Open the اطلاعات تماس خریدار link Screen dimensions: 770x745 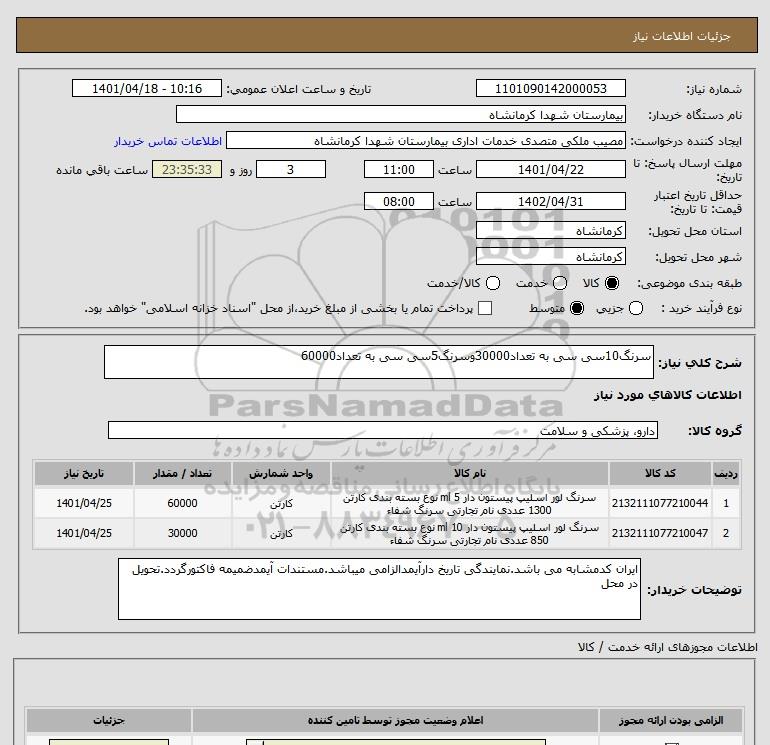coord(168,141)
